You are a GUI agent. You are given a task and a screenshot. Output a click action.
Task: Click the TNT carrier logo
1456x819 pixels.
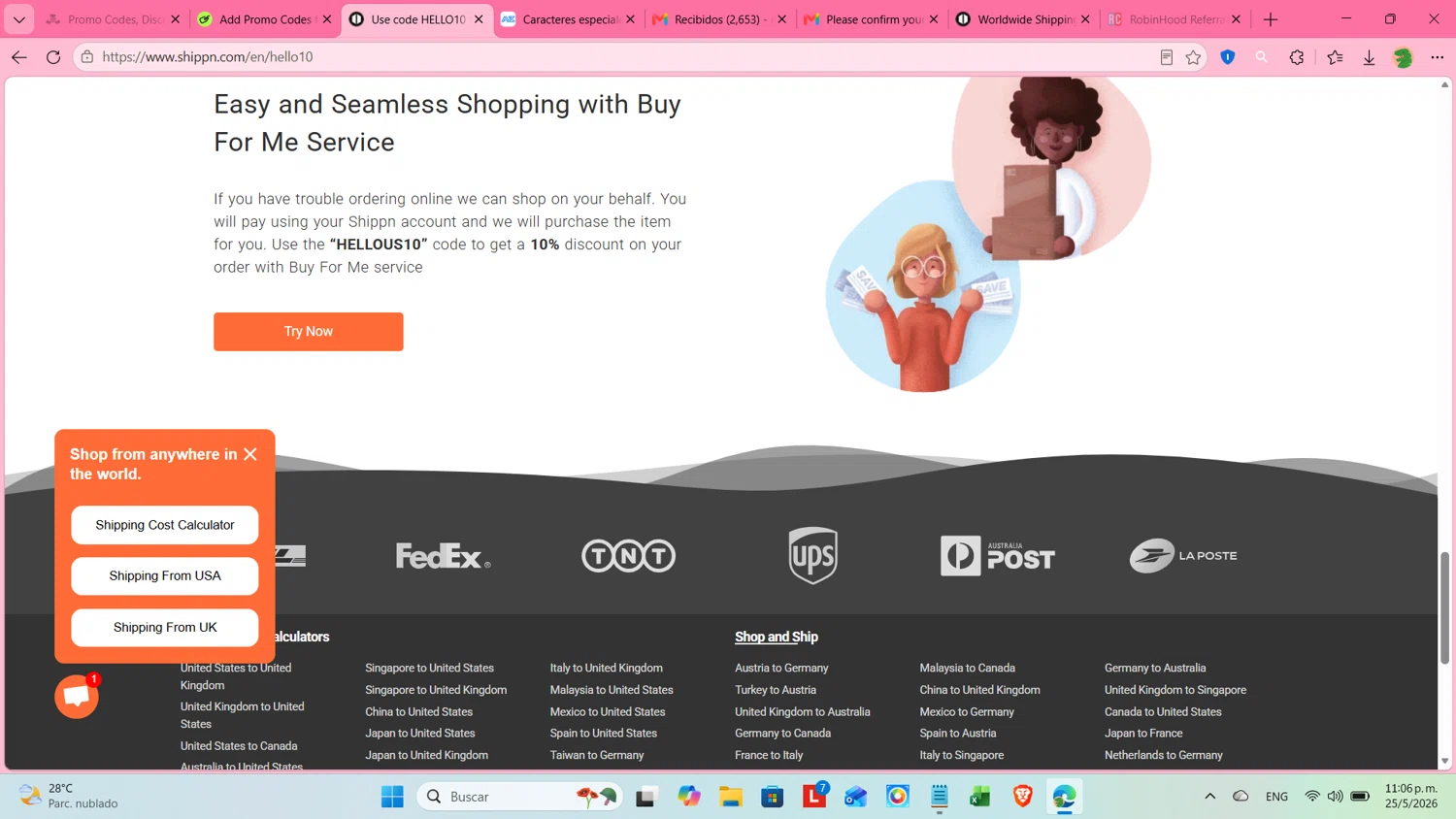[629, 556]
